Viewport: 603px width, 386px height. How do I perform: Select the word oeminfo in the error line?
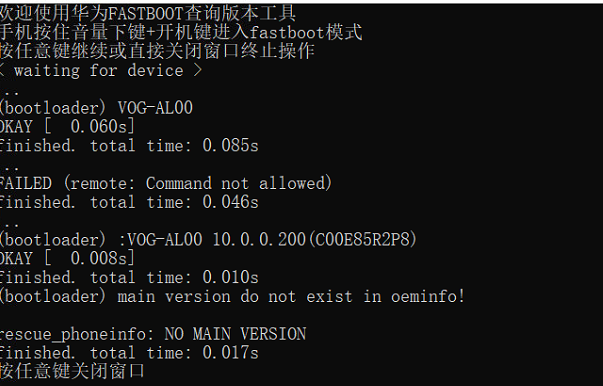coord(424,296)
